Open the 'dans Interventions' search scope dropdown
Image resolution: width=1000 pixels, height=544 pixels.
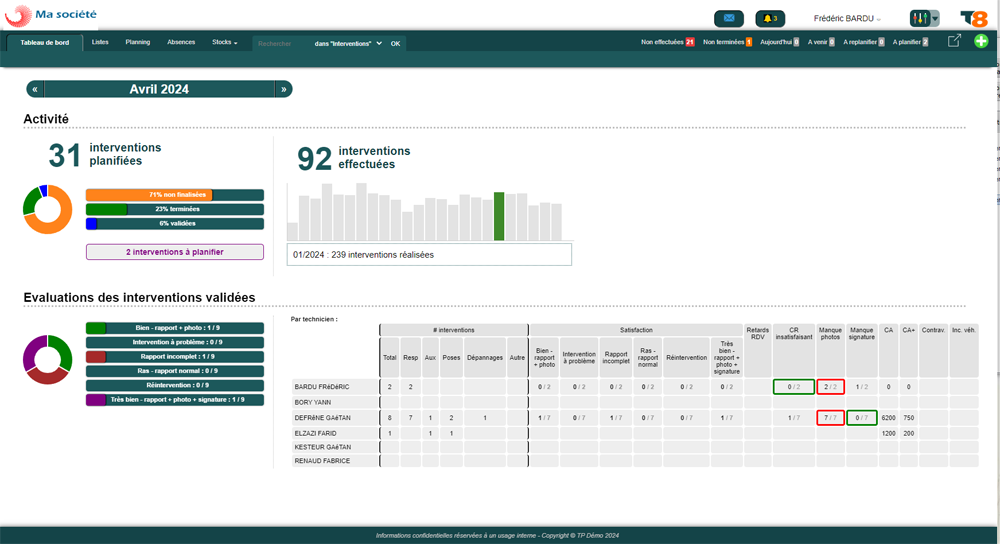point(348,43)
